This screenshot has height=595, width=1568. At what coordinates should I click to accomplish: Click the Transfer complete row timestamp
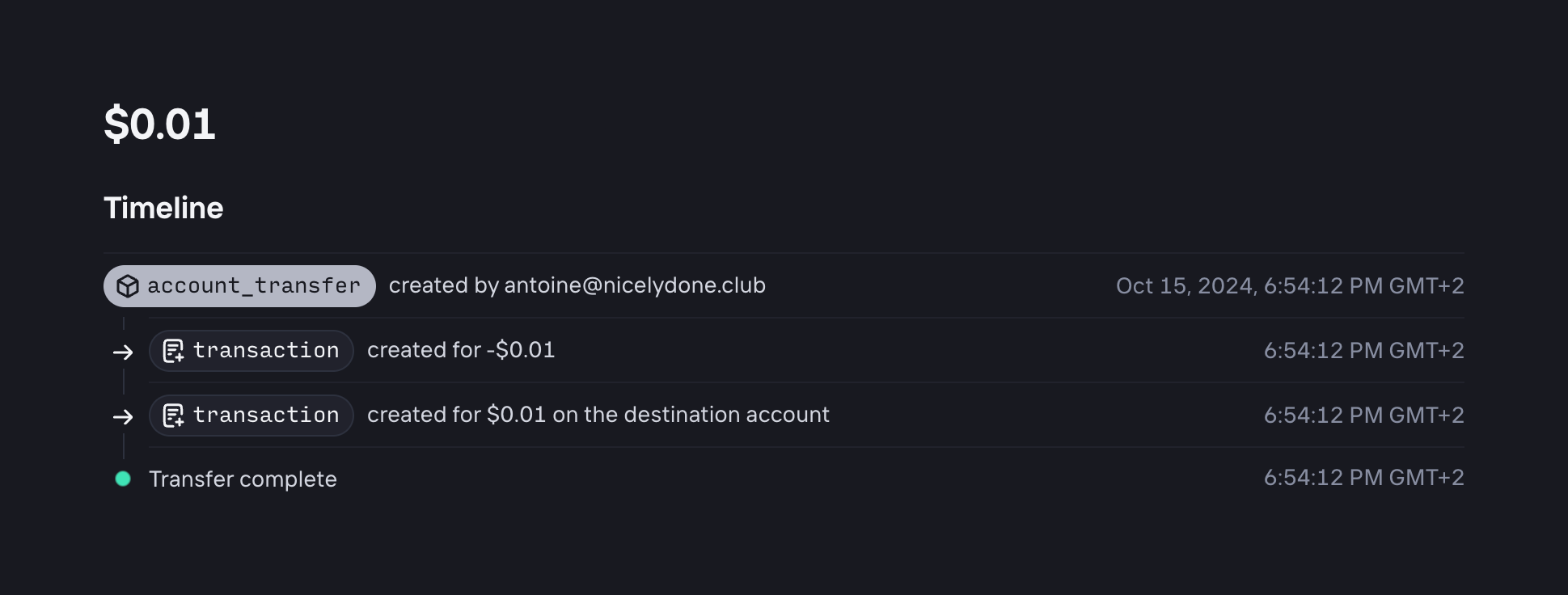[x=1363, y=478]
